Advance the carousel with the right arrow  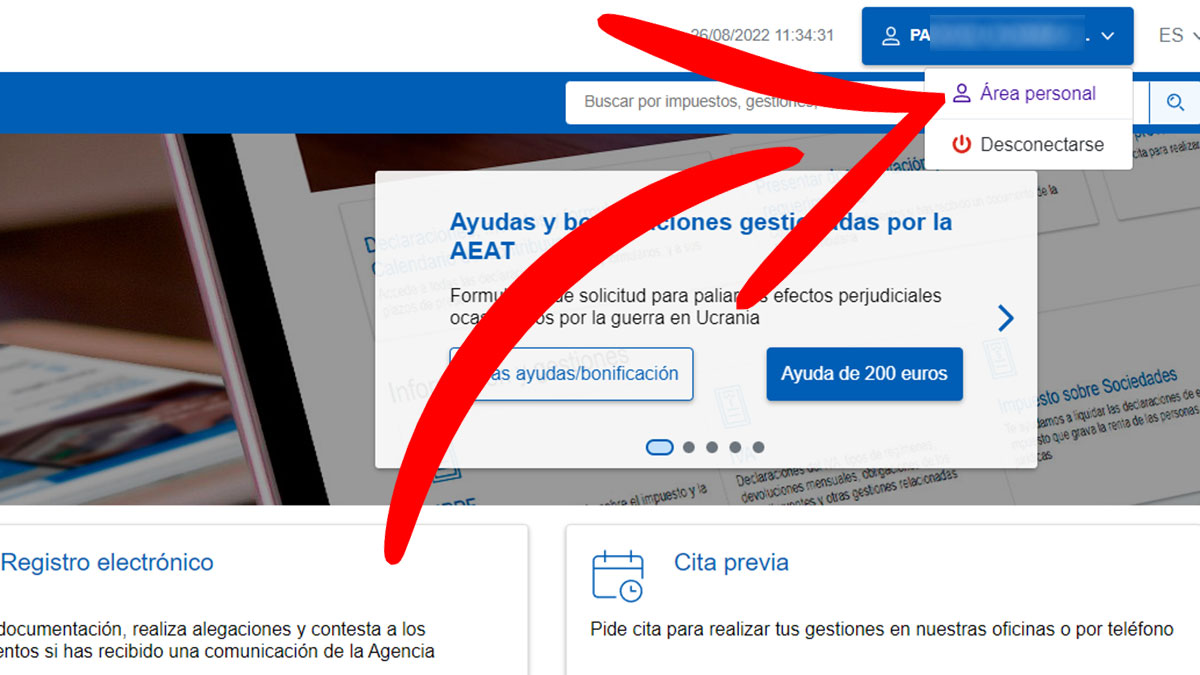click(x=1006, y=318)
